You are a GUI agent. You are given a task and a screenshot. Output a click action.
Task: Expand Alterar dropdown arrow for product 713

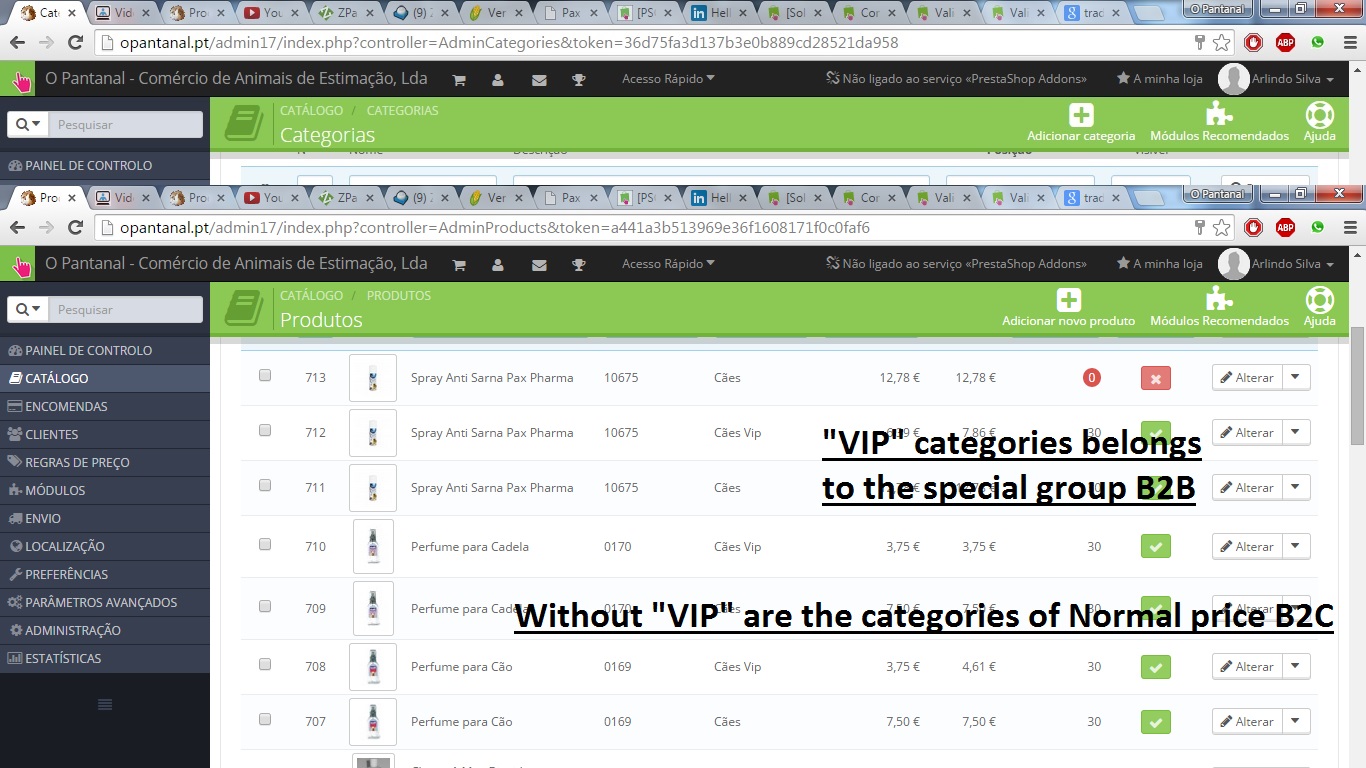click(1296, 377)
